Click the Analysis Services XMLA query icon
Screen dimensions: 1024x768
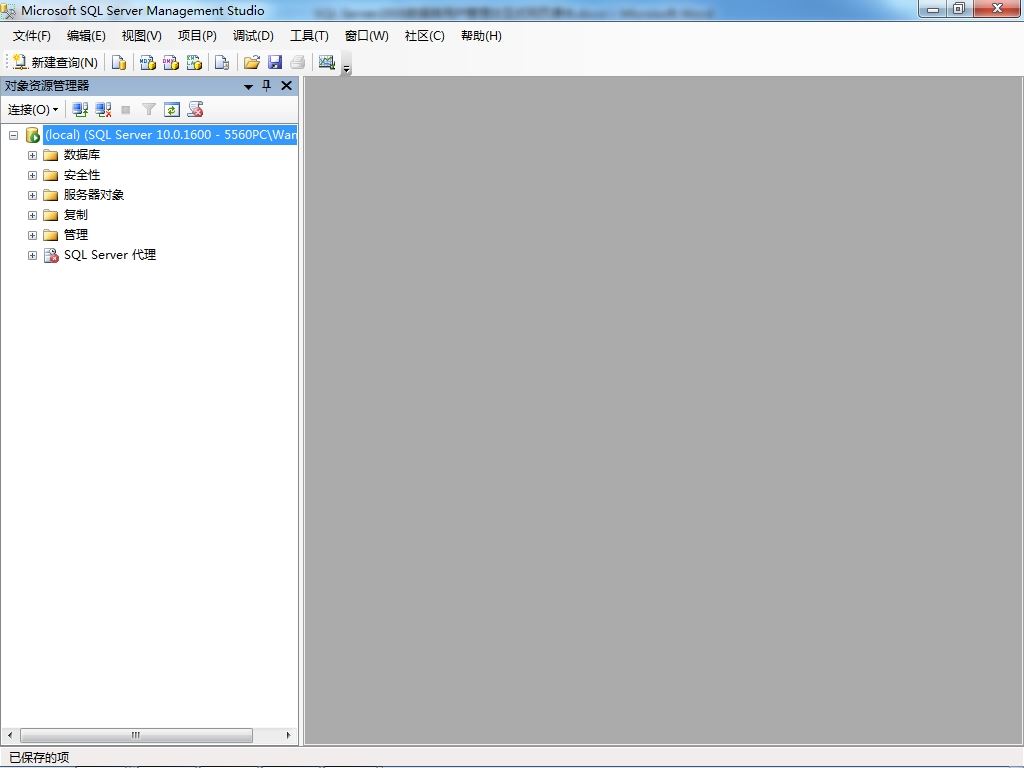coord(194,62)
